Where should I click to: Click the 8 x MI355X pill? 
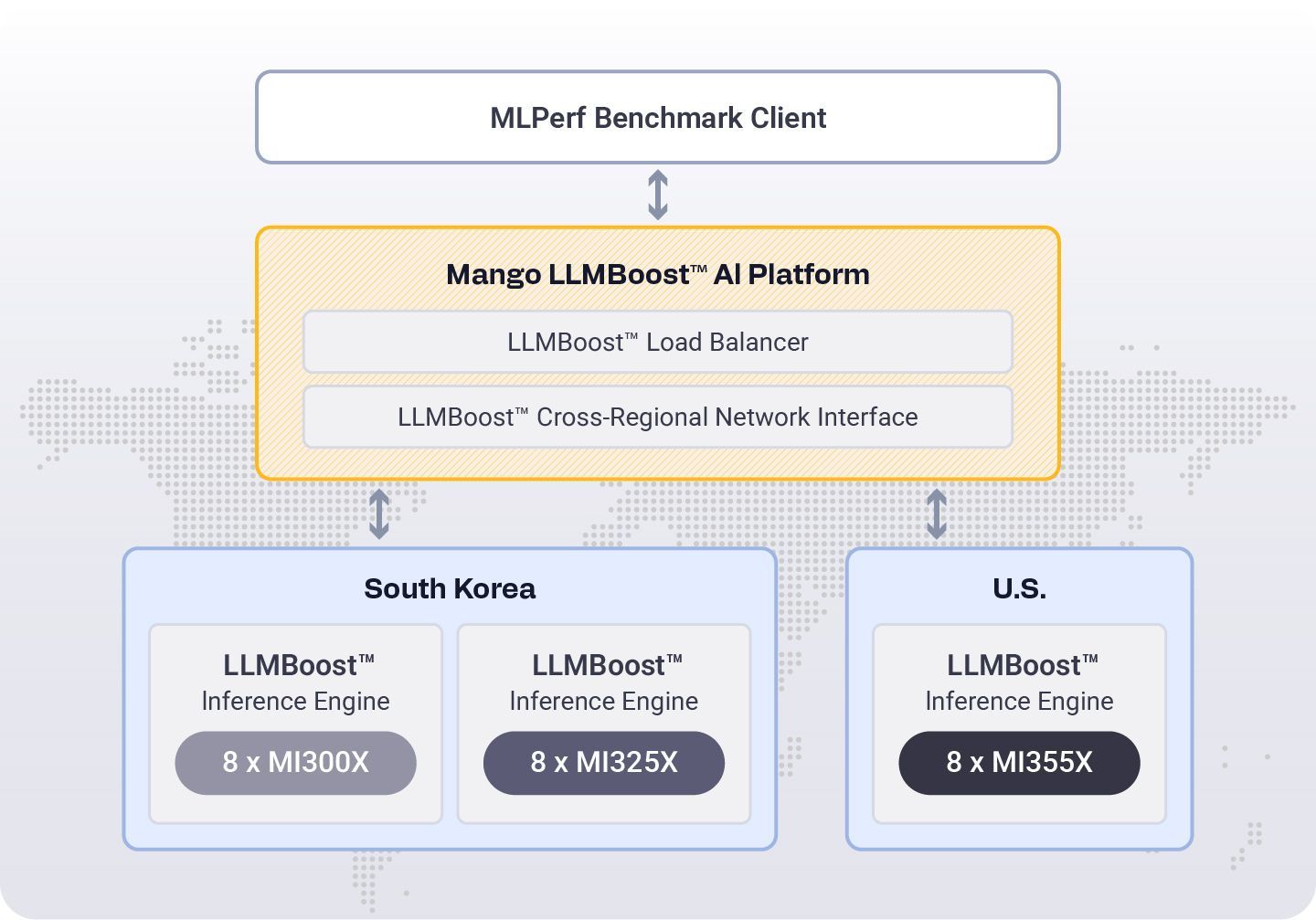(1020, 763)
